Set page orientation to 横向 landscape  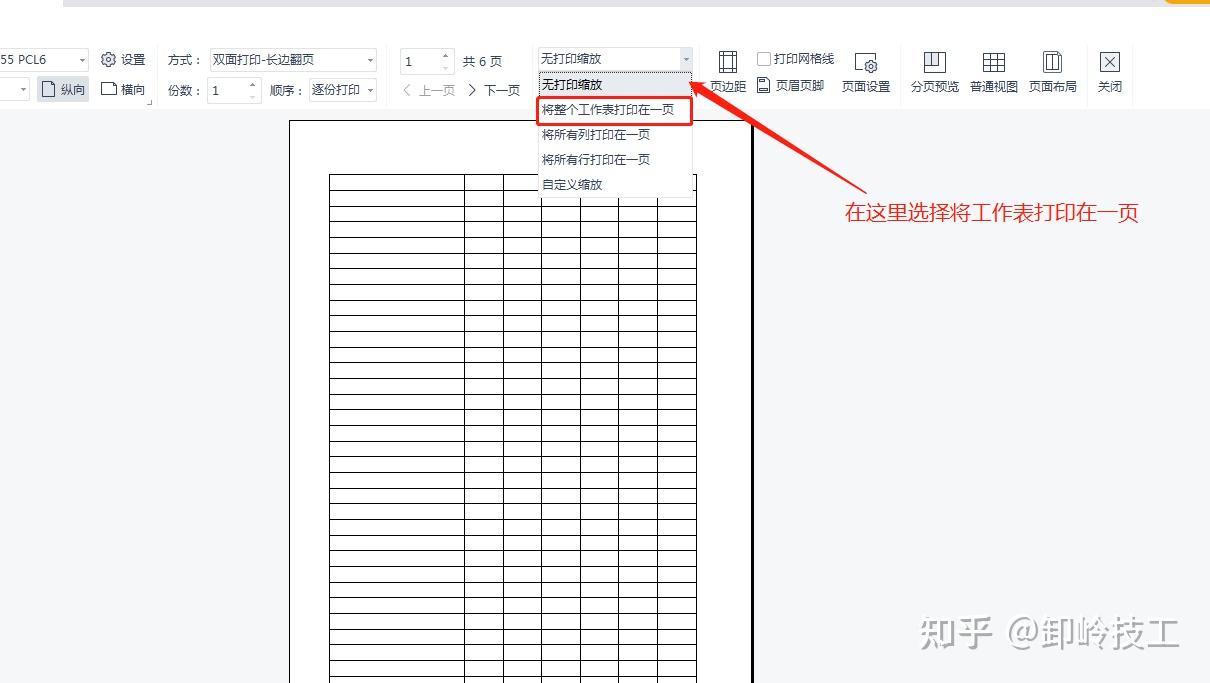[123, 88]
